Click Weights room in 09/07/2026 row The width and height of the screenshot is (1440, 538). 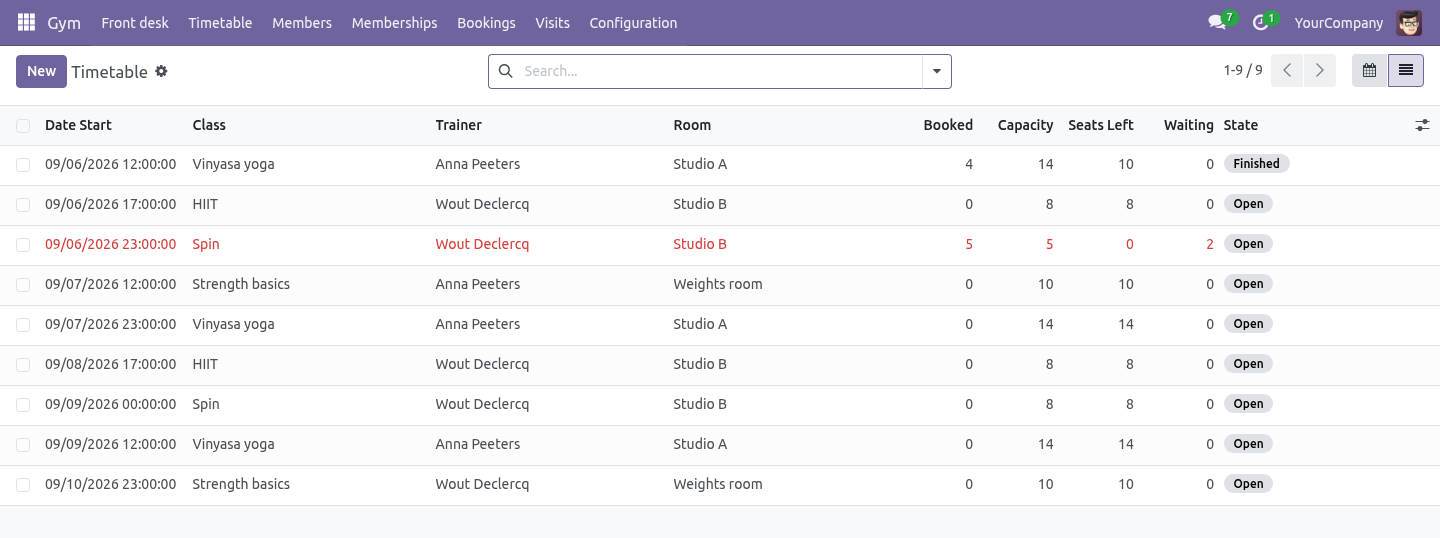pos(718,284)
